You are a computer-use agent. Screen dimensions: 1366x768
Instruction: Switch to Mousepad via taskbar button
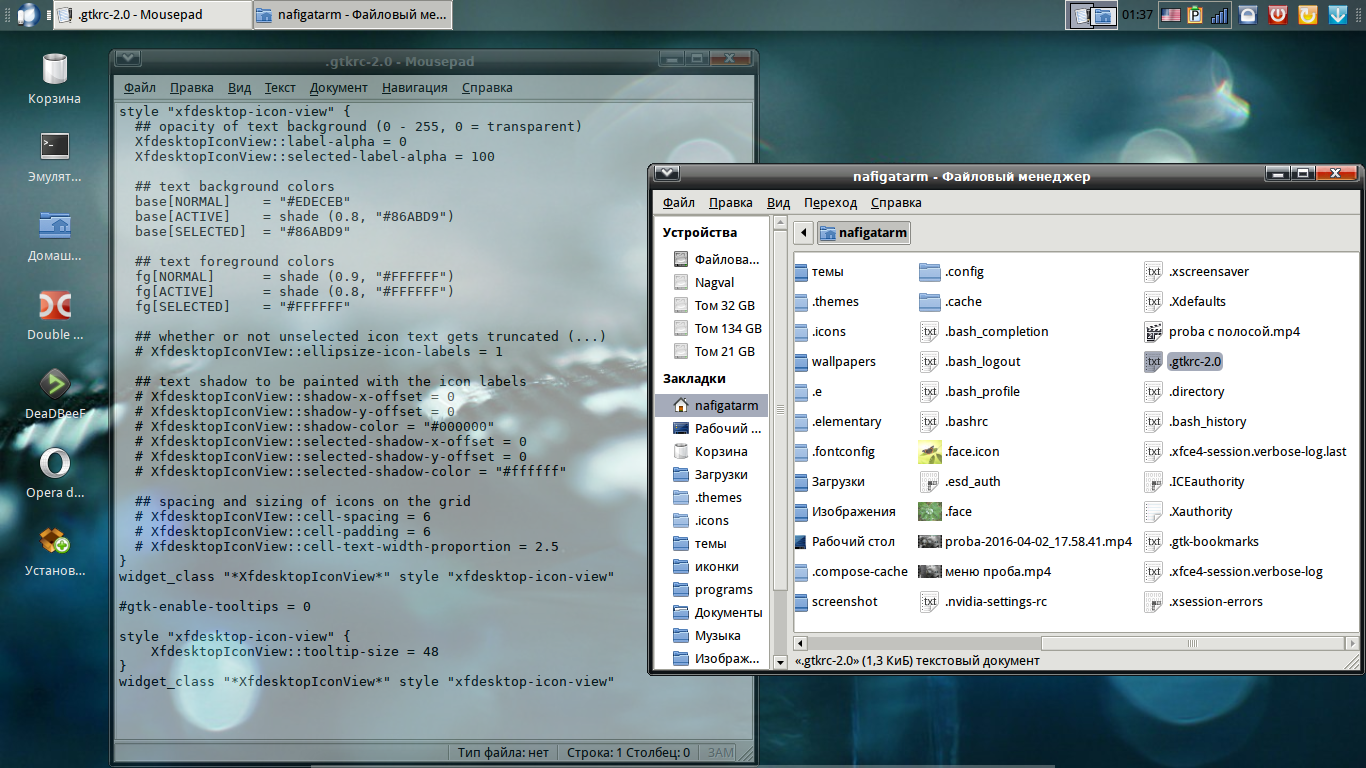152,15
